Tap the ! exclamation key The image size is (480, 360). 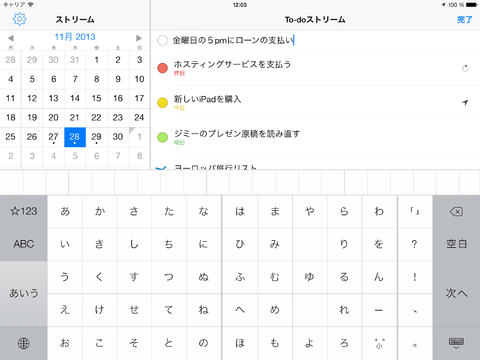[x=415, y=277]
